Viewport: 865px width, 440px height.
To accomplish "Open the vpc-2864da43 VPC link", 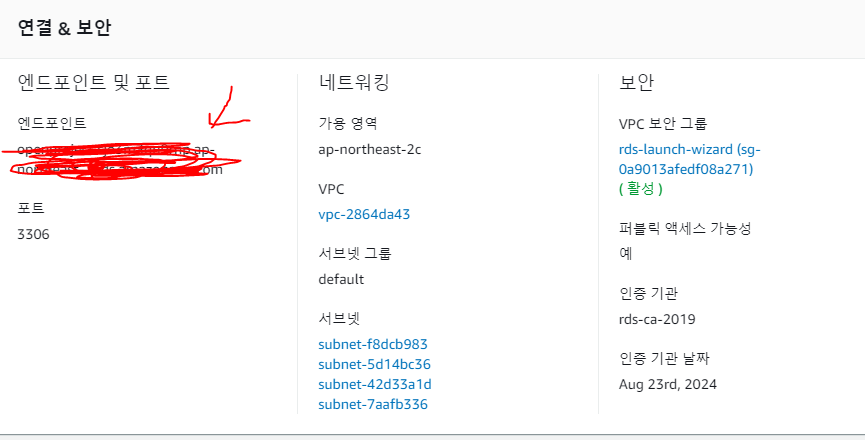I will coord(364,214).
